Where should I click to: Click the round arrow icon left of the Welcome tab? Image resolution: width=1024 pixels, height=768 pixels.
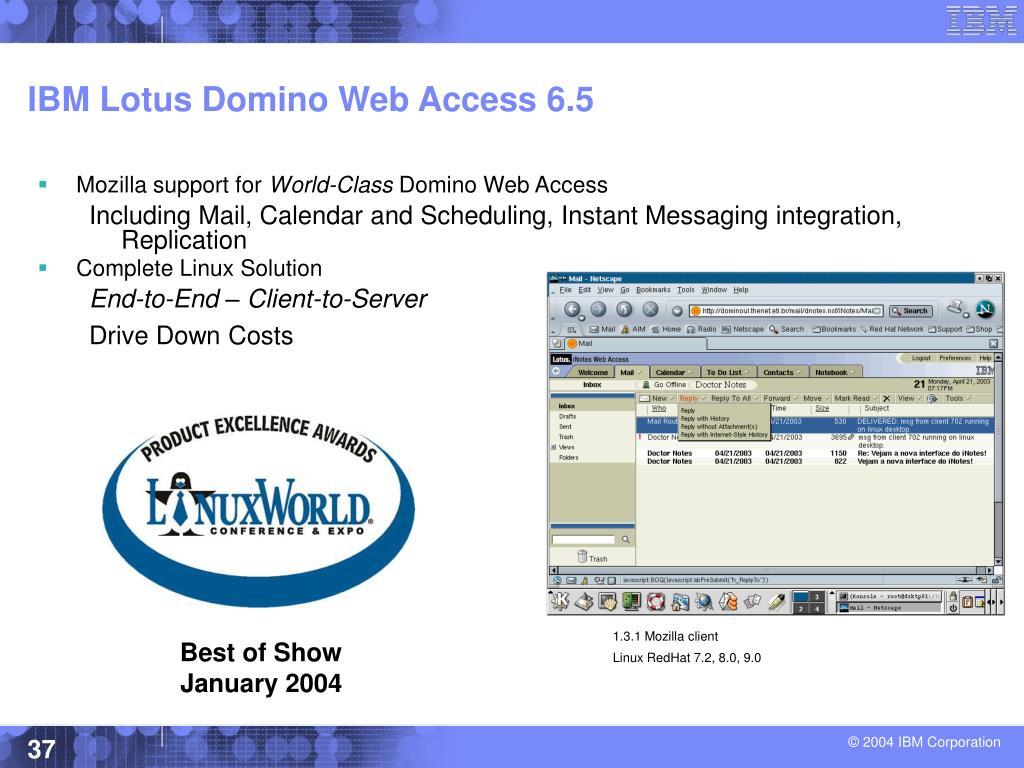556,372
